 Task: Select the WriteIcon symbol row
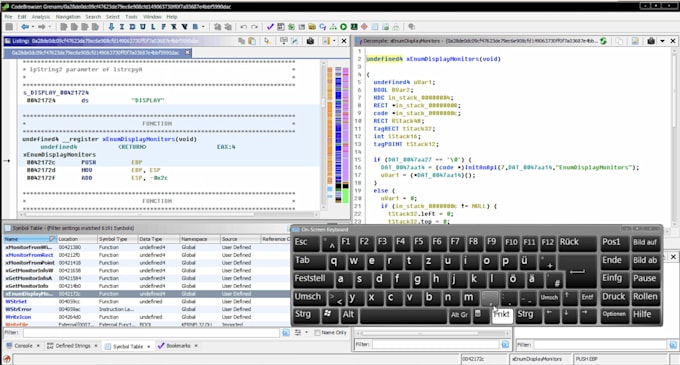146,317
